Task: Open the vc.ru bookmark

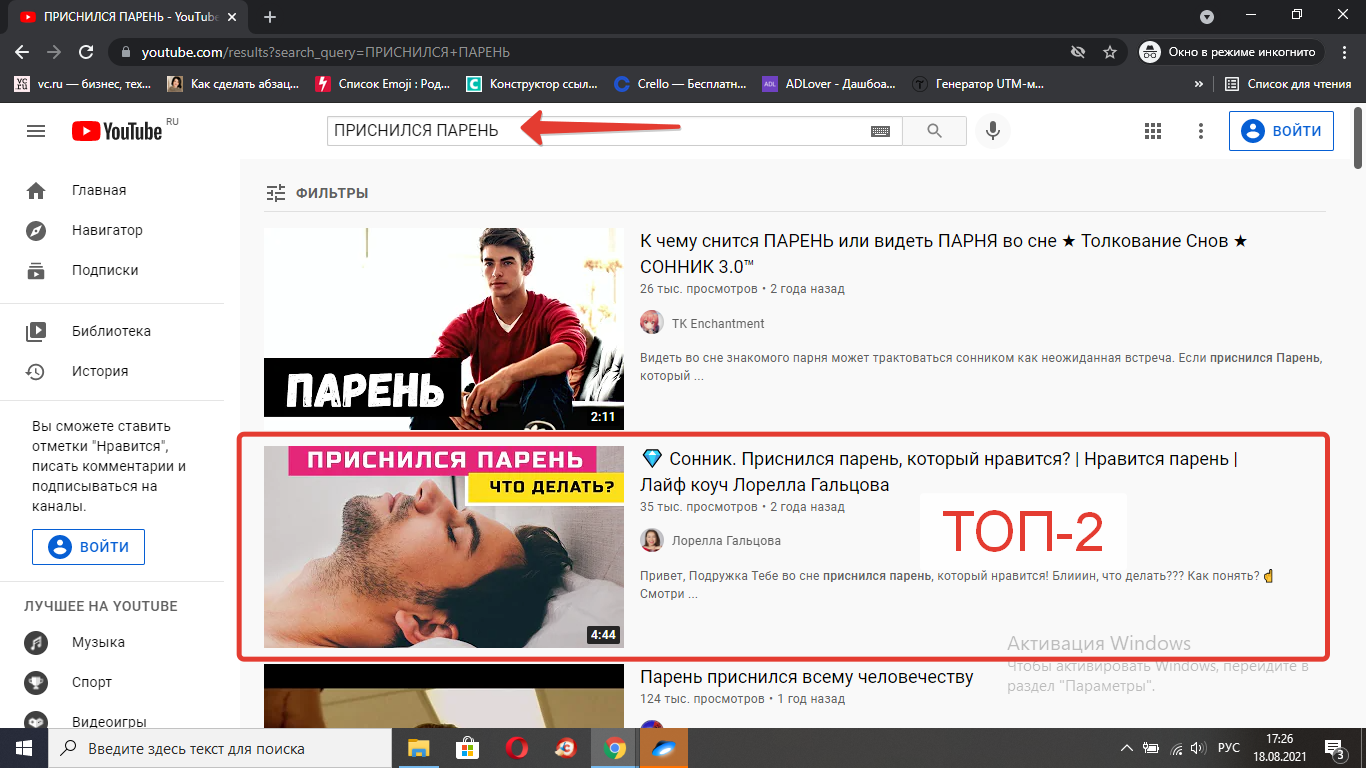Action: point(83,84)
